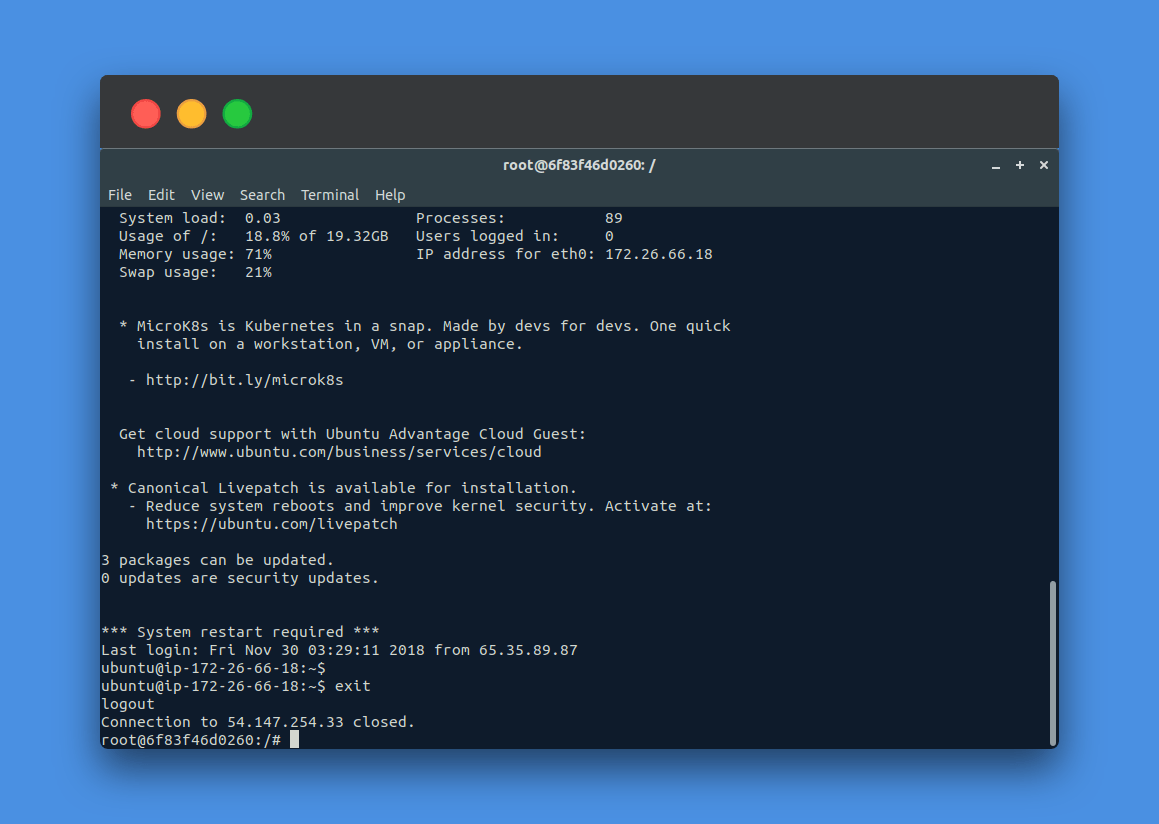This screenshot has height=824, width=1159.
Task: Click the yellow window control circle
Action: click(191, 113)
